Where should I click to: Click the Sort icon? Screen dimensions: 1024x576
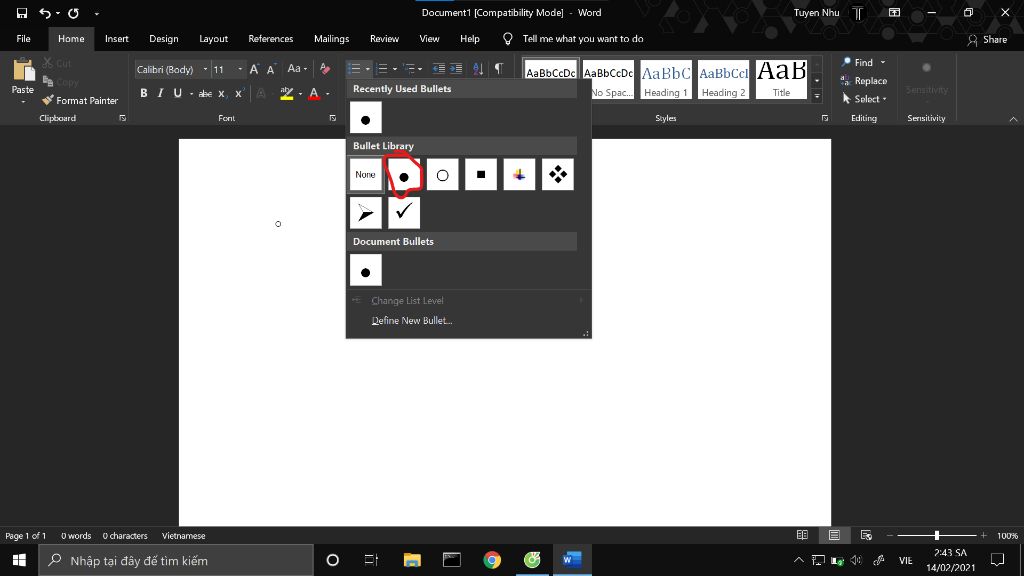click(478, 69)
